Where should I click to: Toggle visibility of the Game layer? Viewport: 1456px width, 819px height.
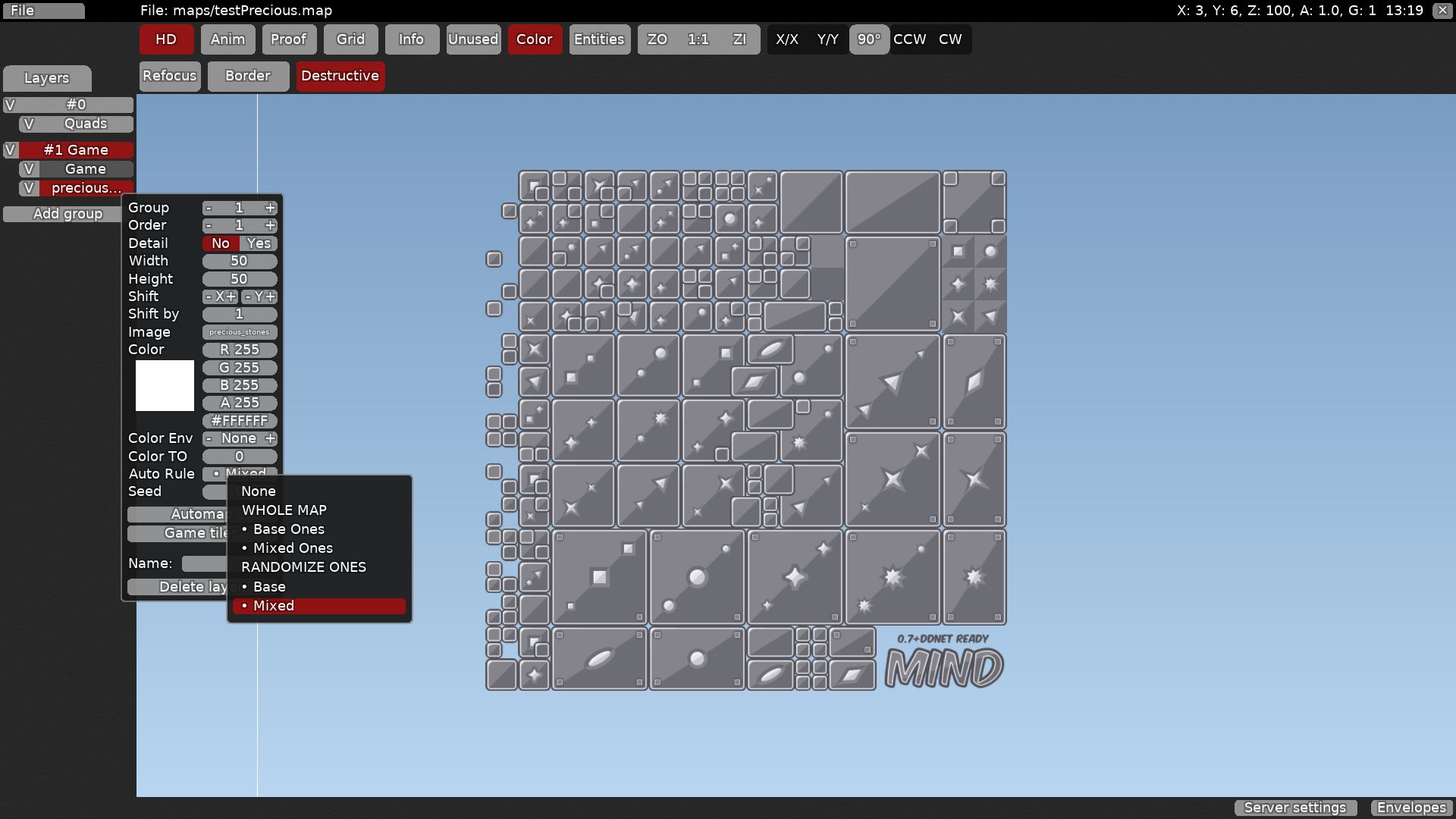point(29,168)
